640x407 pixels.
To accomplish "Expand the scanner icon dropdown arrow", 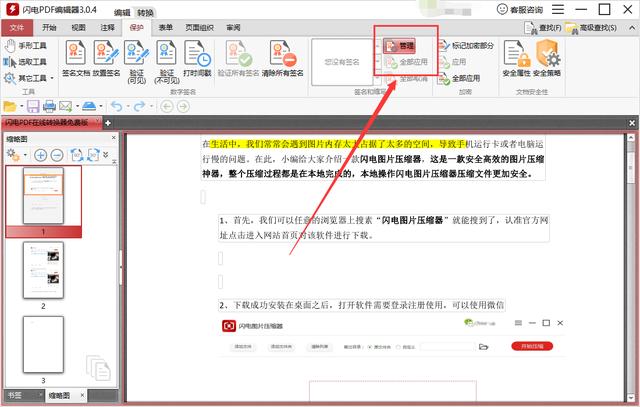I will [101, 107].
